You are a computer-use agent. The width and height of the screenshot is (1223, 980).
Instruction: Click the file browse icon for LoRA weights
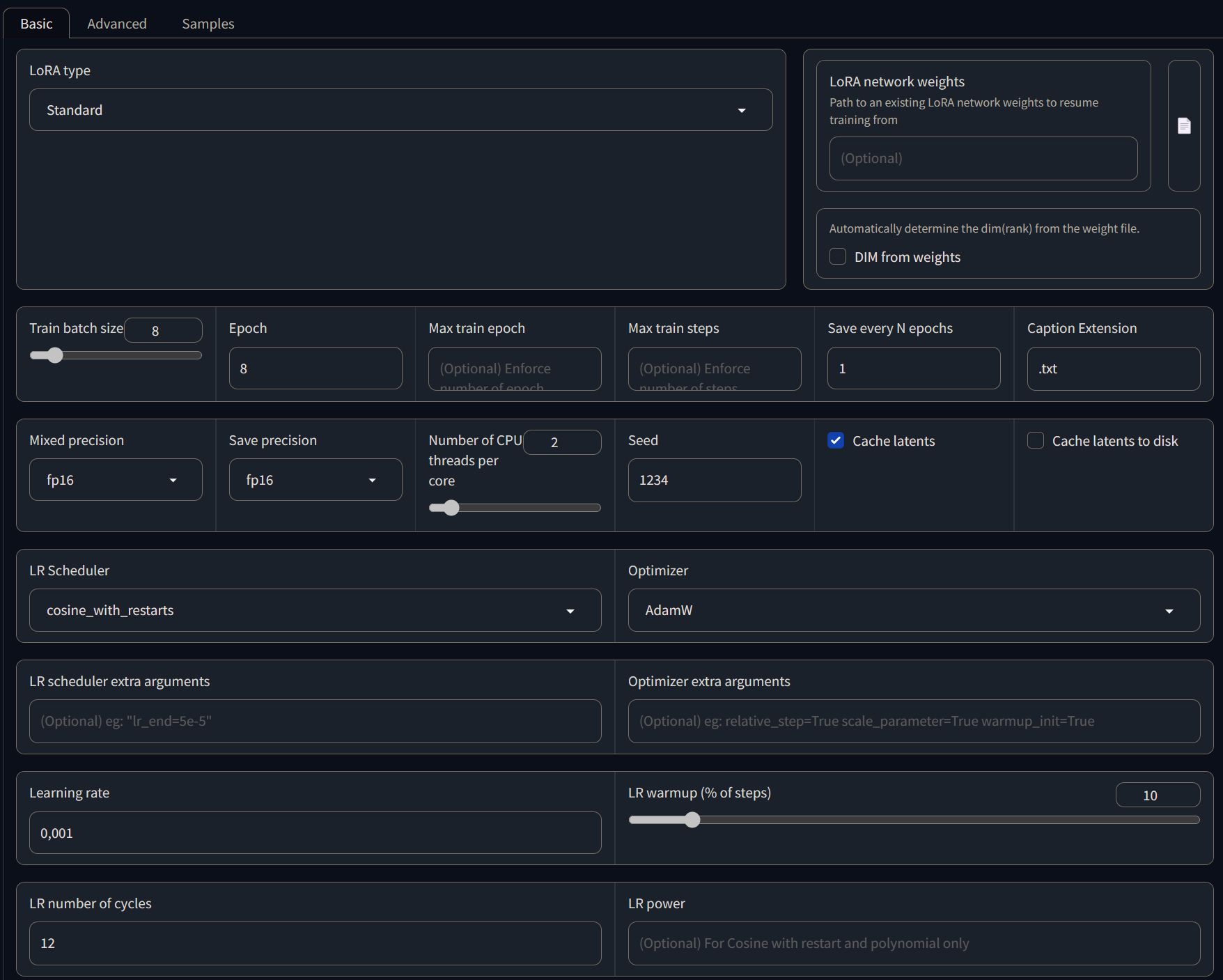click(1184, 125)
